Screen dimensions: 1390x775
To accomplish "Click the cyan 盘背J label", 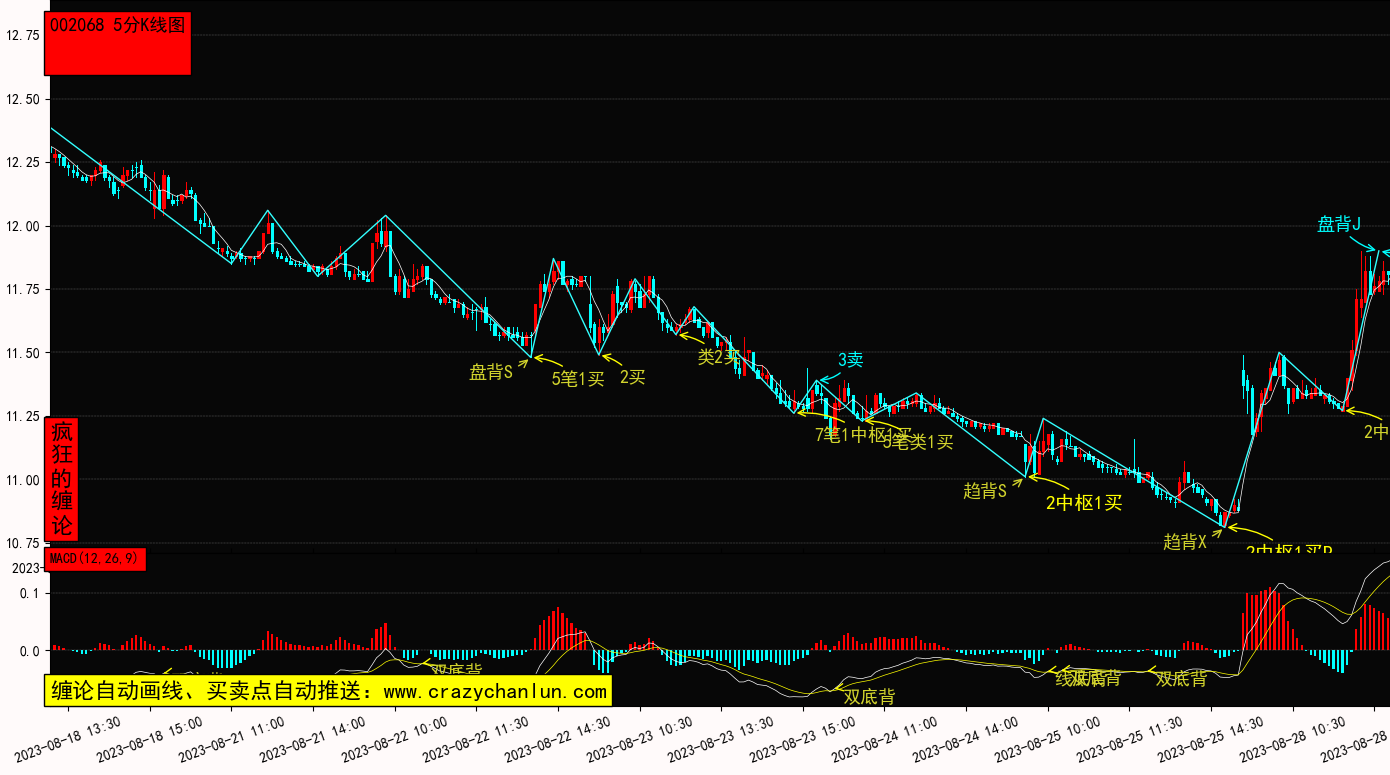I will (1339, 224).
